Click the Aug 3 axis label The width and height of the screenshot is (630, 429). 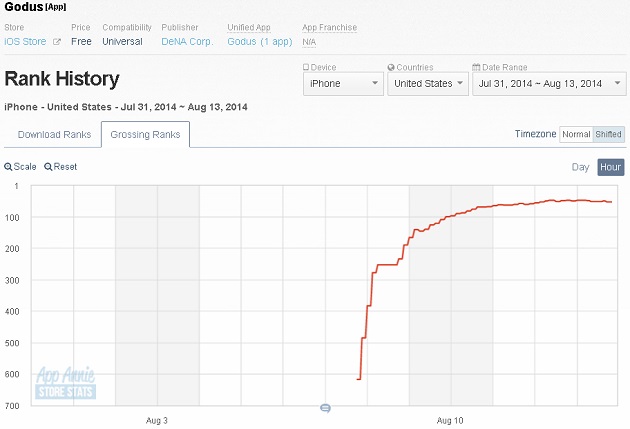(x=157, y=421)
